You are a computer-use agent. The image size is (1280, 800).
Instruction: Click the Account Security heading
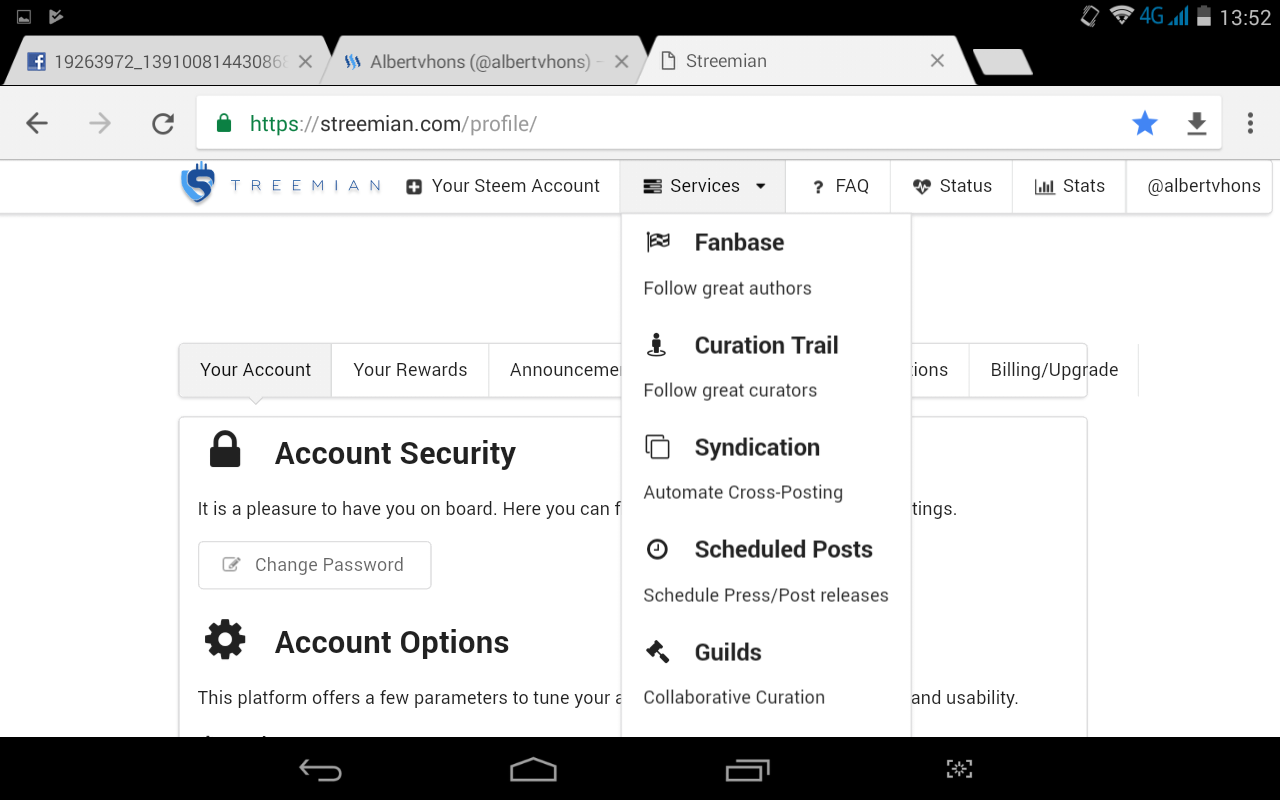(395, 453)
